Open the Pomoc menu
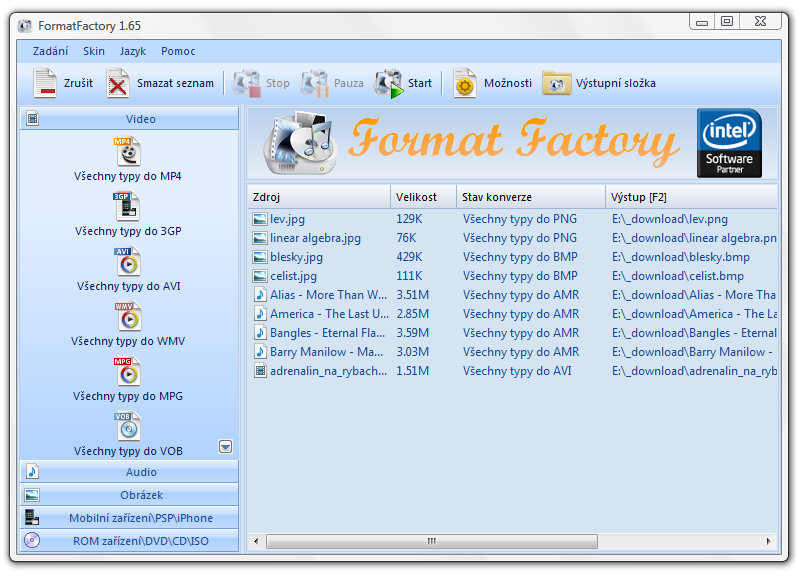This screenshot has height=574, width=796. [178, 51]
